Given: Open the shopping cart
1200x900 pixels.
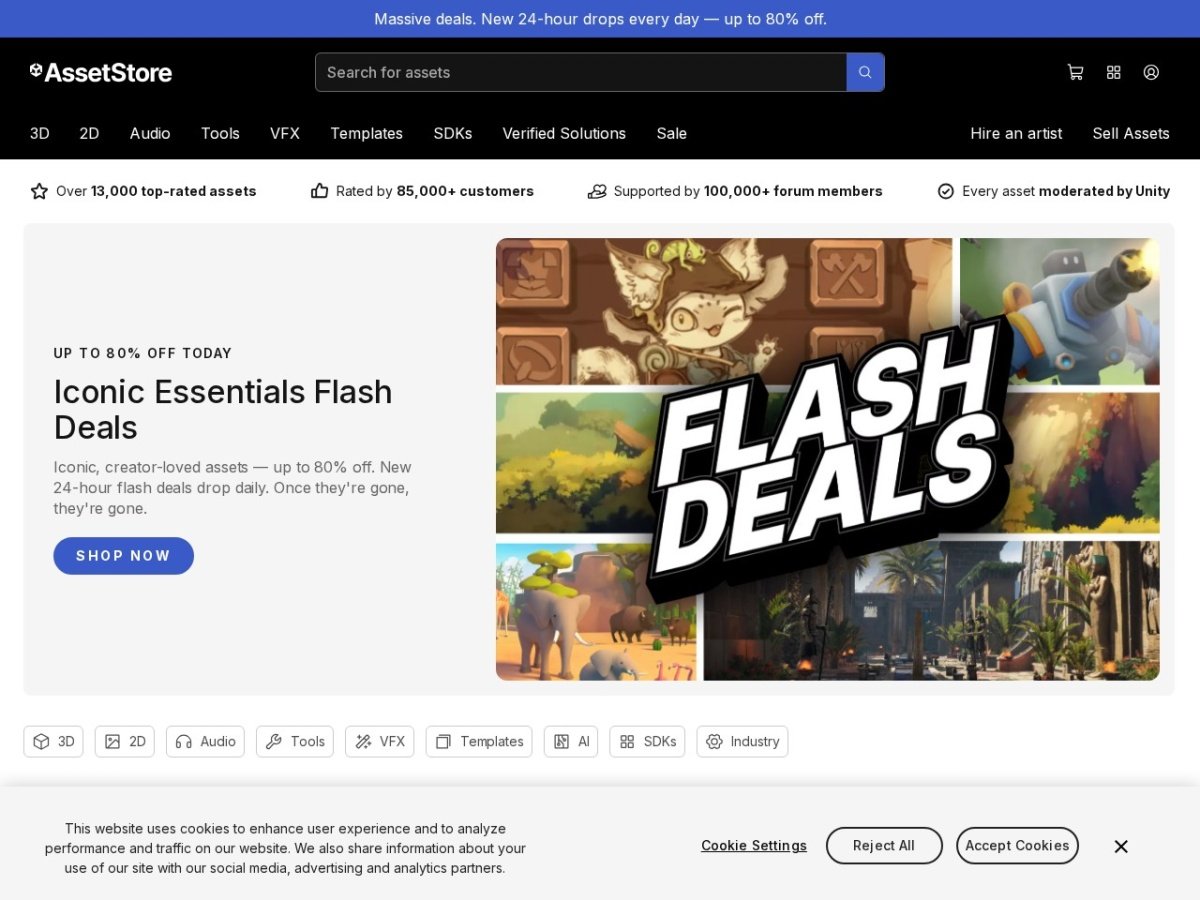Looking at the screenshot, I should click(x=1075, y=72).
